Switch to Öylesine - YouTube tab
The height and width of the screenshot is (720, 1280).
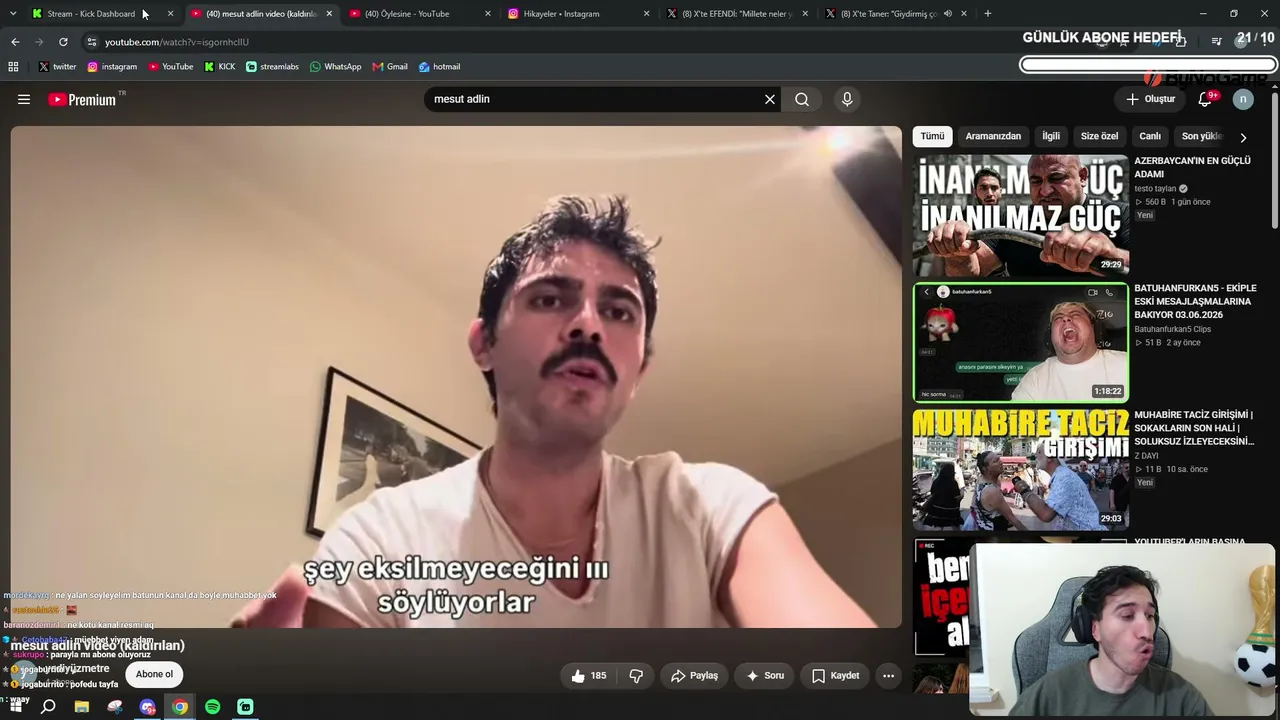(420, 14)
